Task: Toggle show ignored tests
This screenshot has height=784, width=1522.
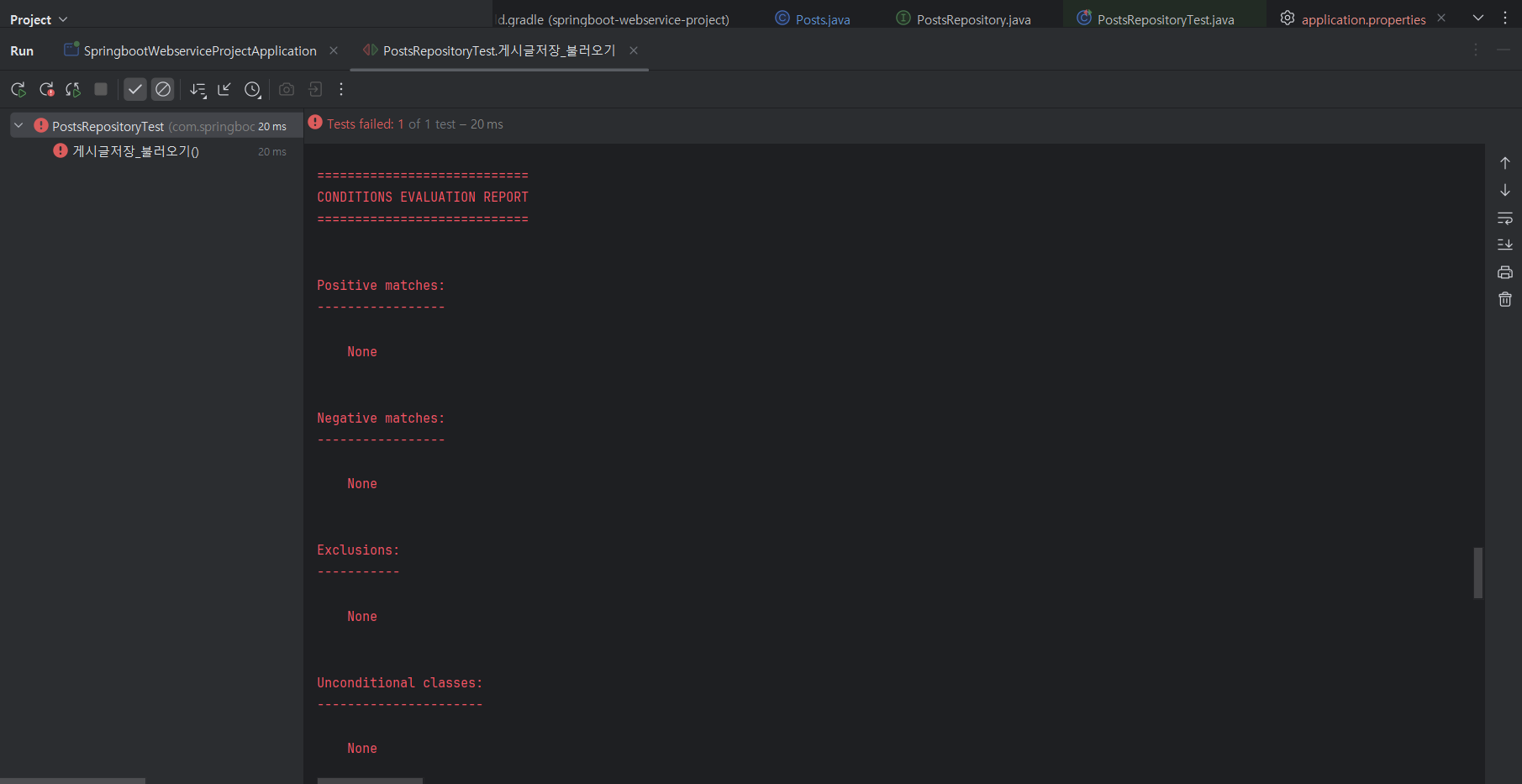Action: (163, 89)
